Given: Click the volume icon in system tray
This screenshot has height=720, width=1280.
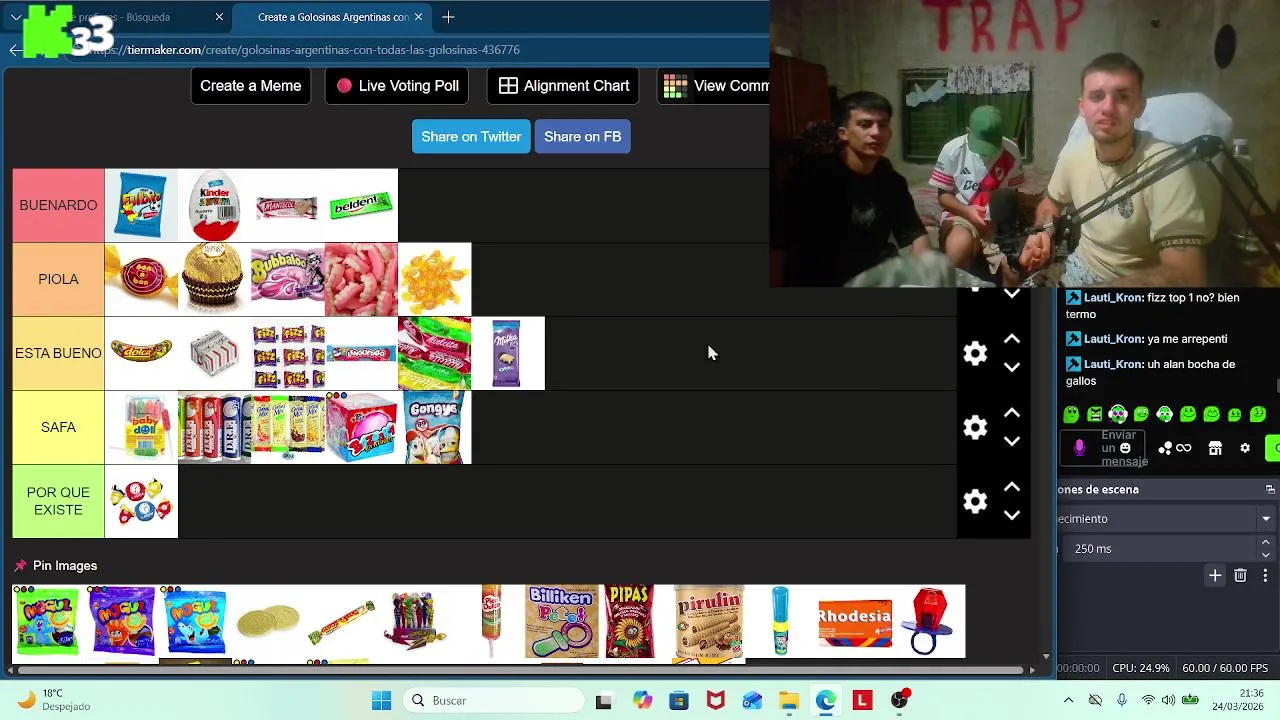Looking at the screenshot, I should pos(1168,701).
